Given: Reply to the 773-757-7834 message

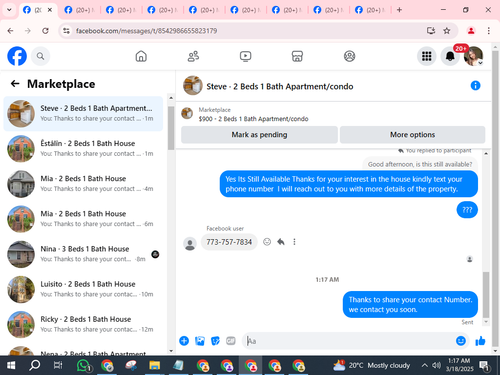Looking at the screenshot, I should pos(281,242).
